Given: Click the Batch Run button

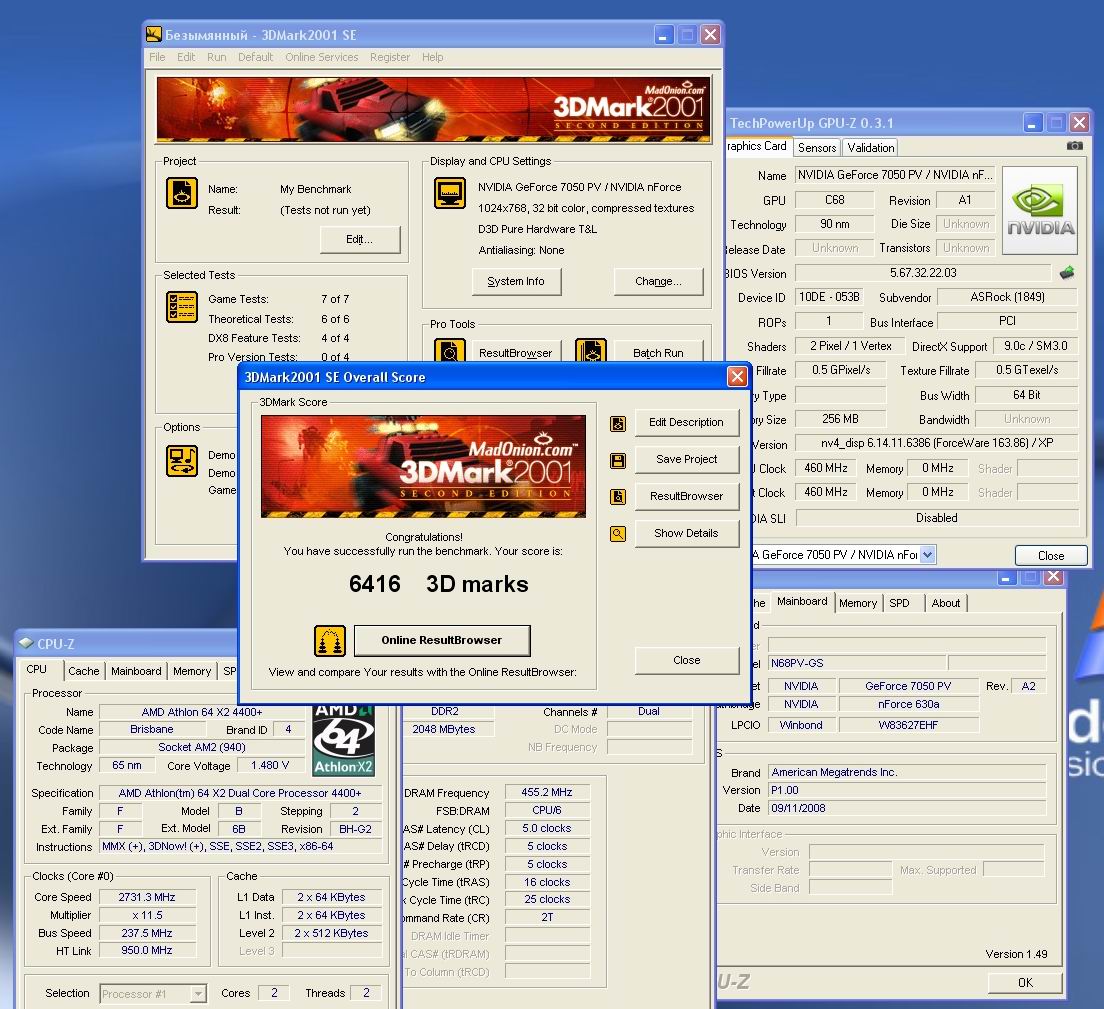Looking at the screenshot, I should click(658, 353).
